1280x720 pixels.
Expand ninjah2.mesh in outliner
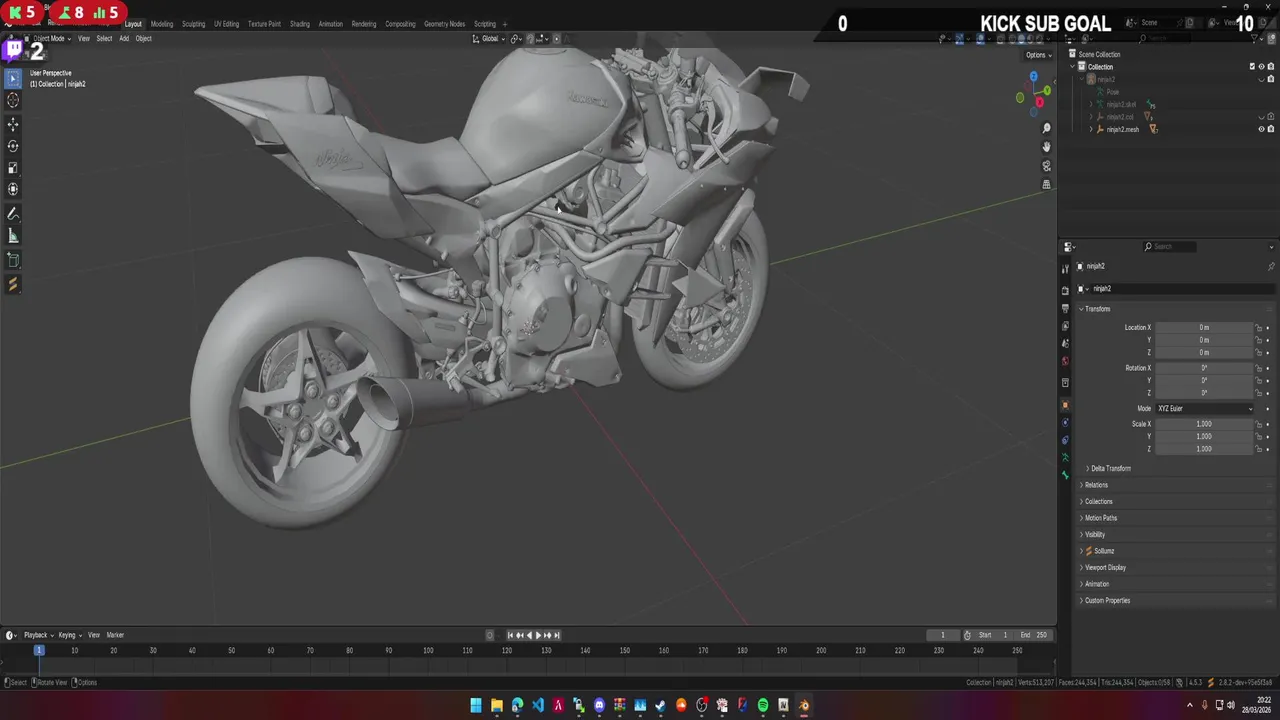pos(1091,129)
